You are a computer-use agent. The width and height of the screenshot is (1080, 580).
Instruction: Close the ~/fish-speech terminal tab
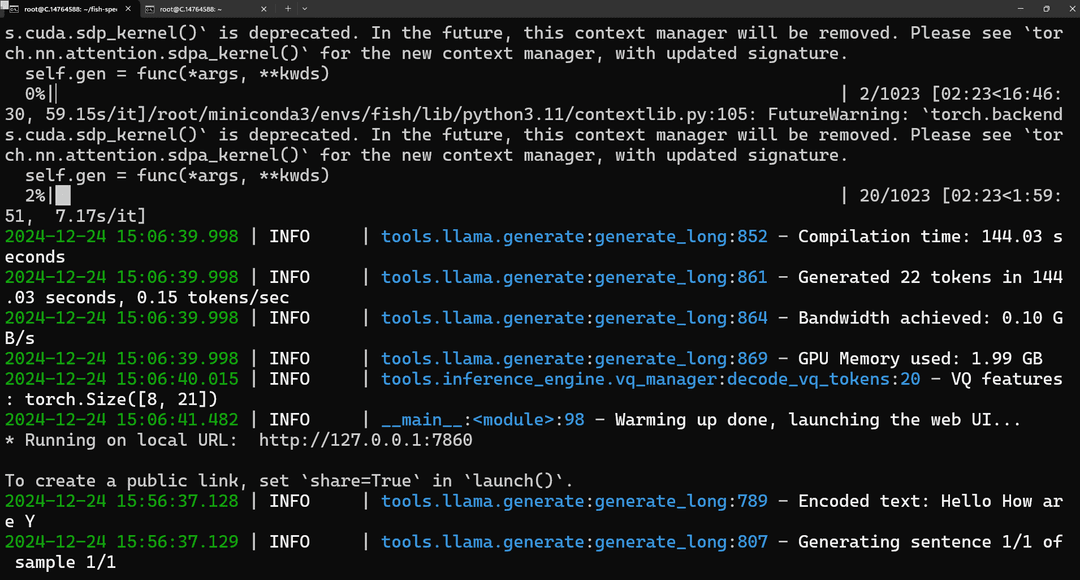point(127,9)
